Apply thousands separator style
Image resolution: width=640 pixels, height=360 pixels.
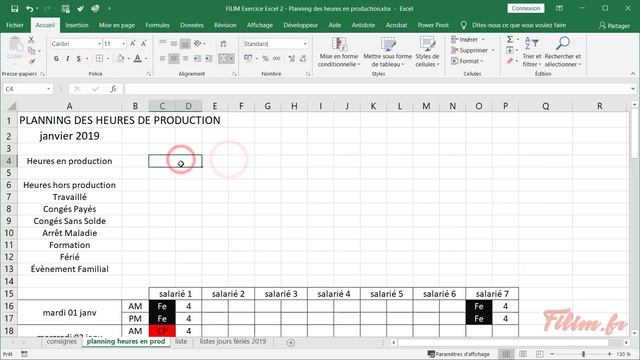277,59
